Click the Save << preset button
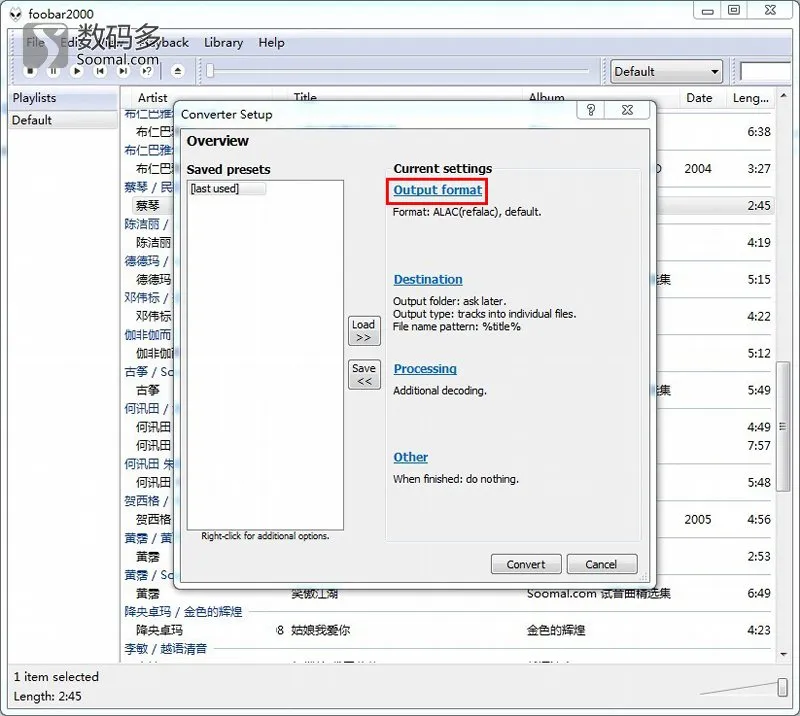Image resolution: width=800 pixels, height=716 pixels. coord(364,375)
